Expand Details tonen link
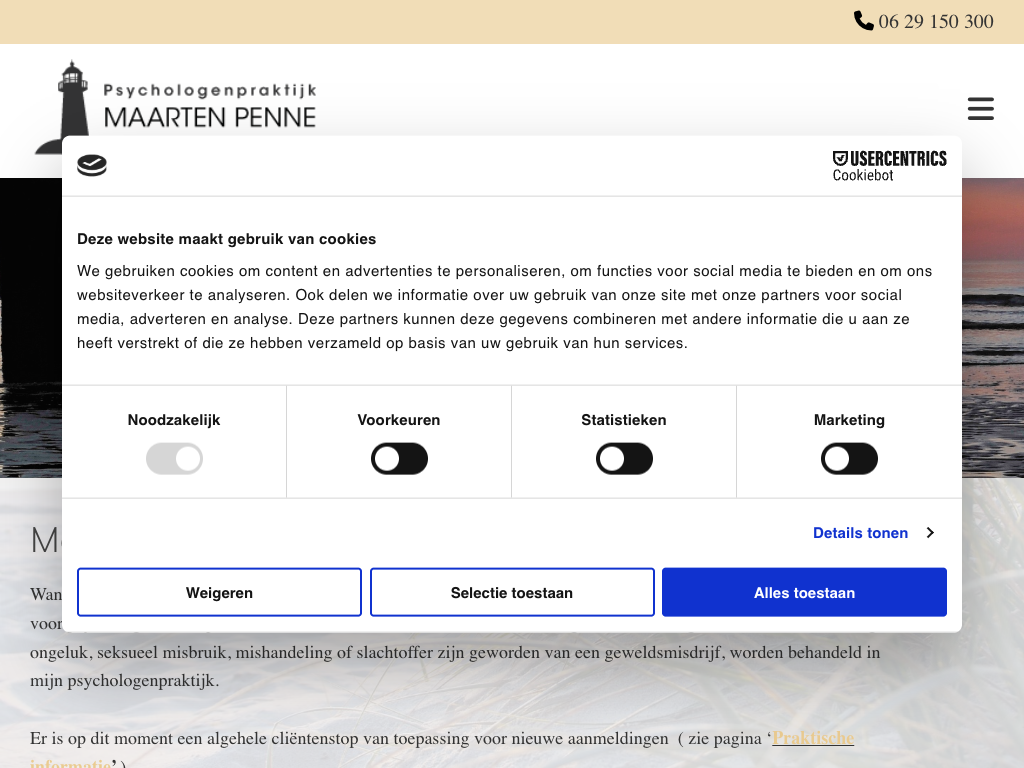1024x768 pixels. click(860, 533)
